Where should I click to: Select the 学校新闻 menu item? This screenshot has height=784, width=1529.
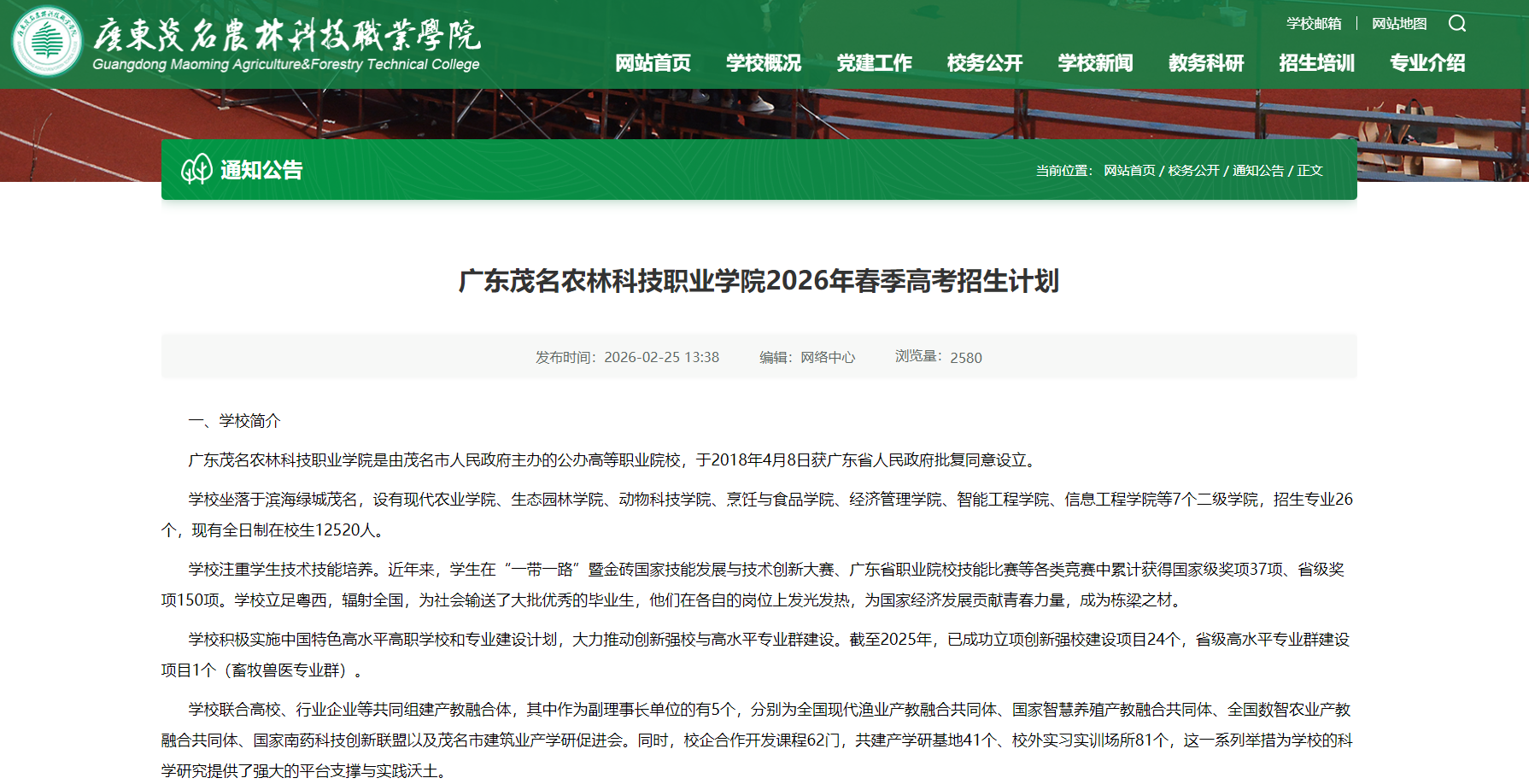(1095, 63)
